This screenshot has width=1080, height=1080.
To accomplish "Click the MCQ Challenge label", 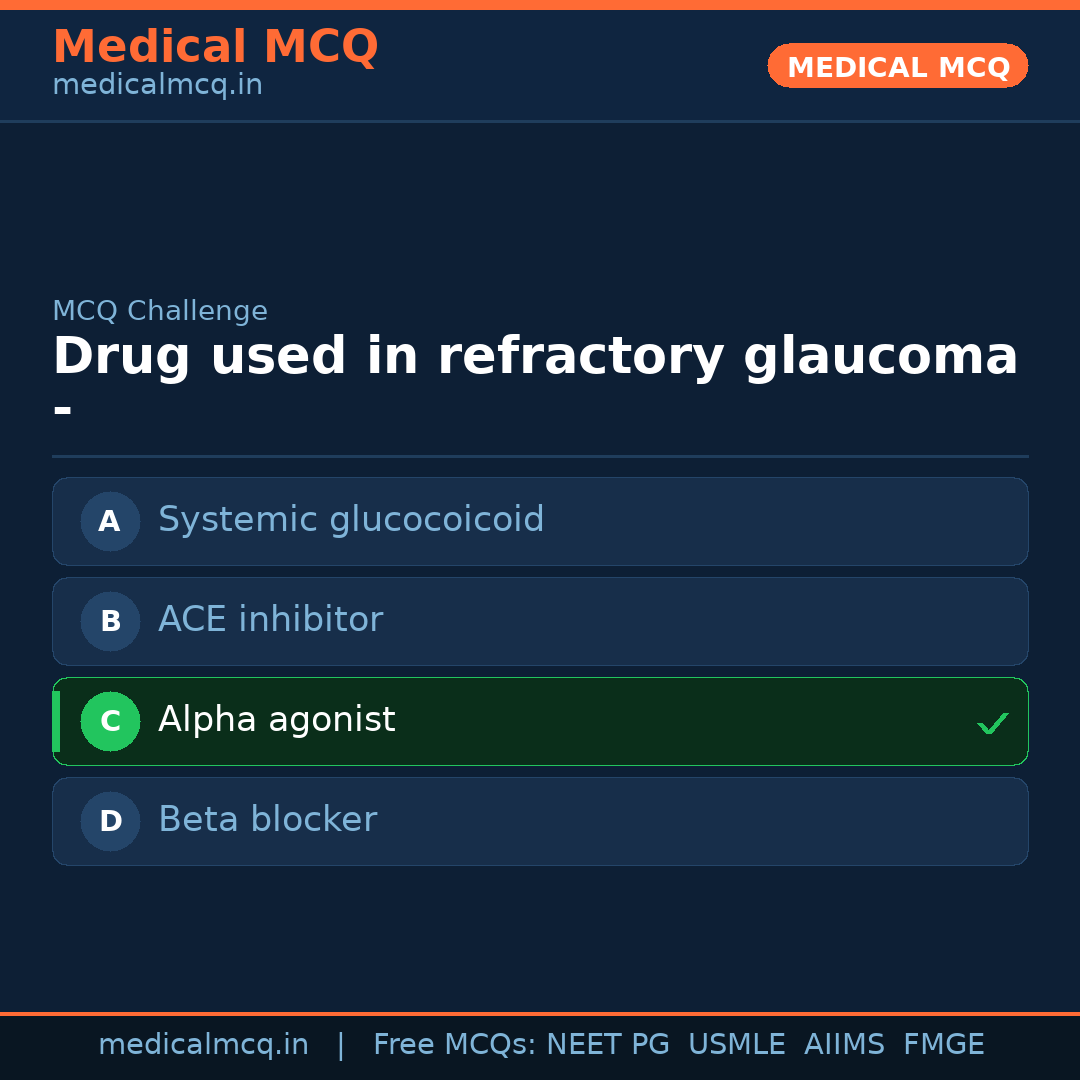I will pyautogui.click(x=160, y=311).
